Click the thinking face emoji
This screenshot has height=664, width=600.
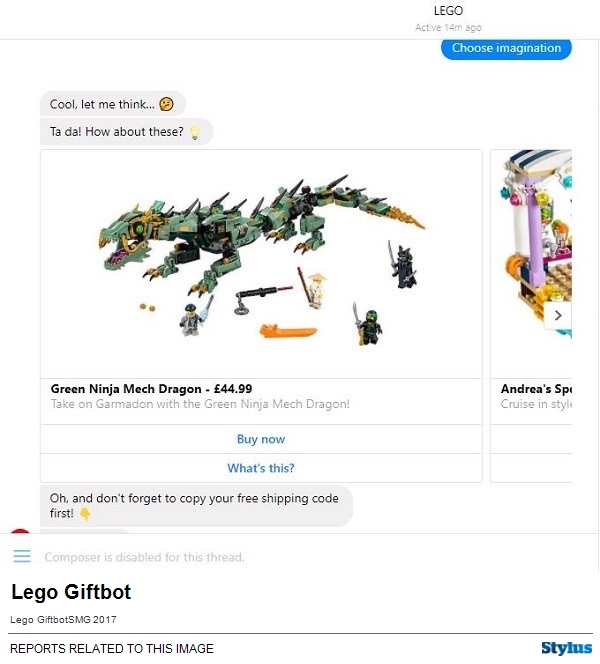[x=167, y=104]
